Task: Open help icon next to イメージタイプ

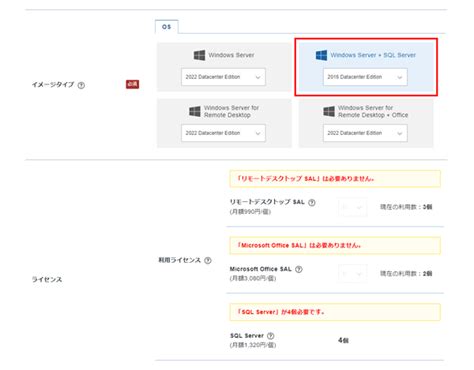Action: pos(81,85)
